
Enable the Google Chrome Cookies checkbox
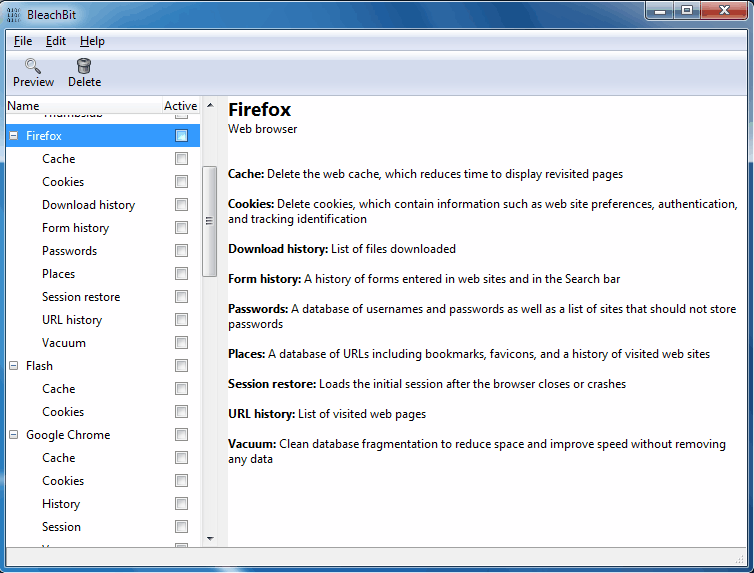181,481
